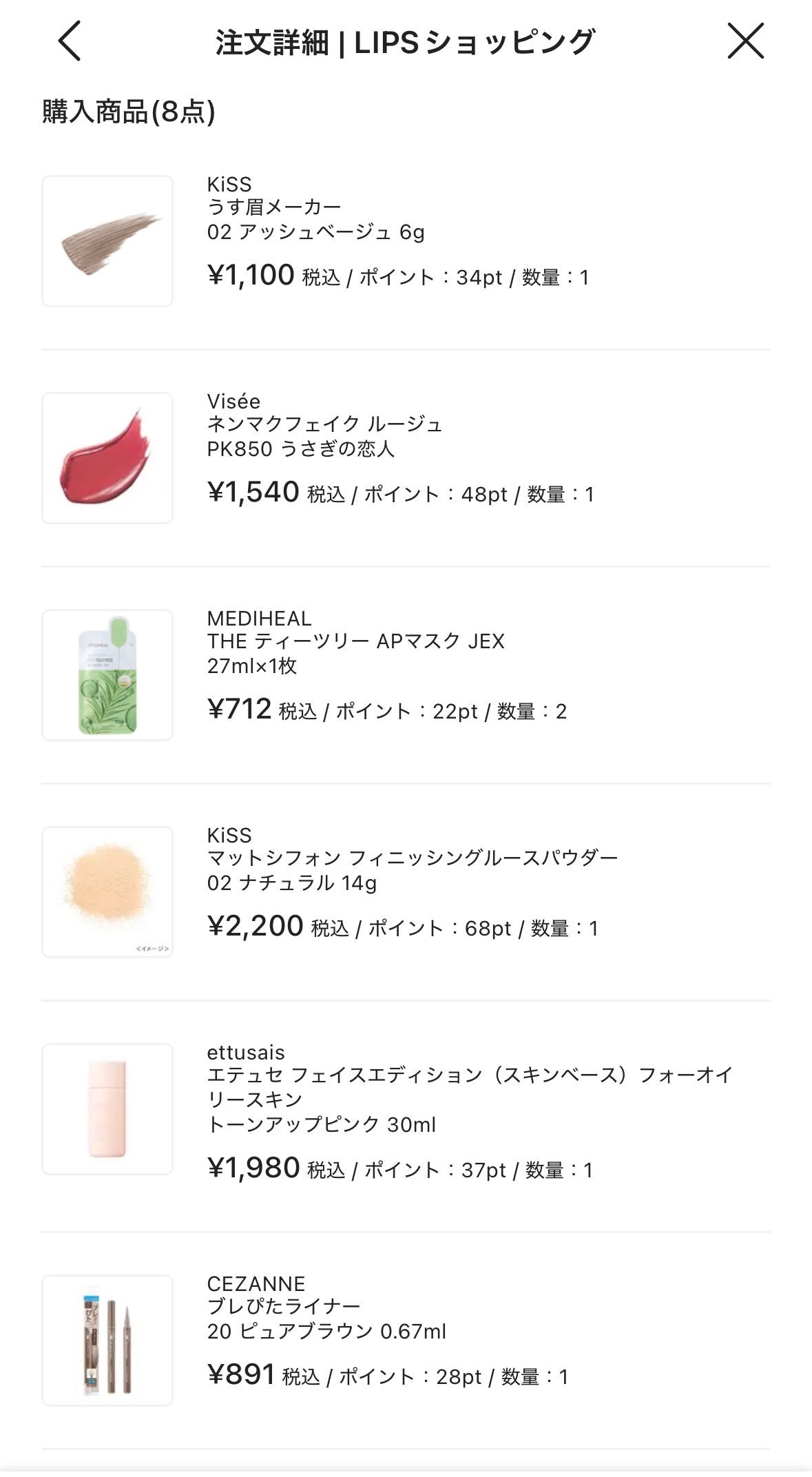This screenshot has height=1477, width=812.
Task: Tap the MEDIHEAL brand label
Action: 259,618
